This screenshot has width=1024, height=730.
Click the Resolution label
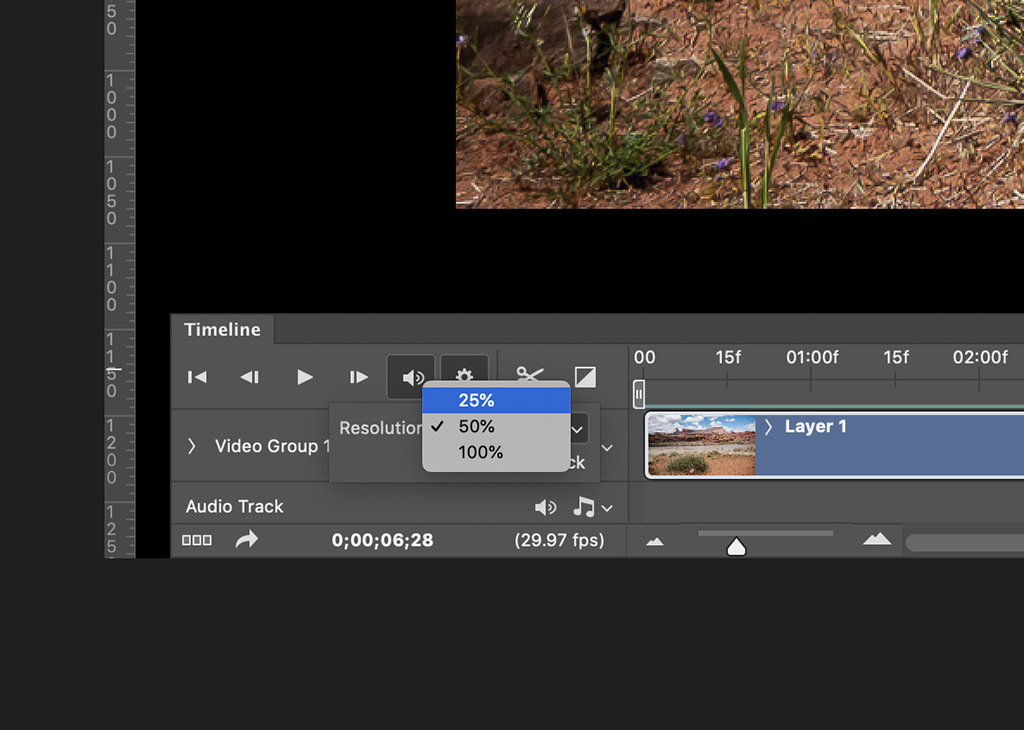pos(381,428)
